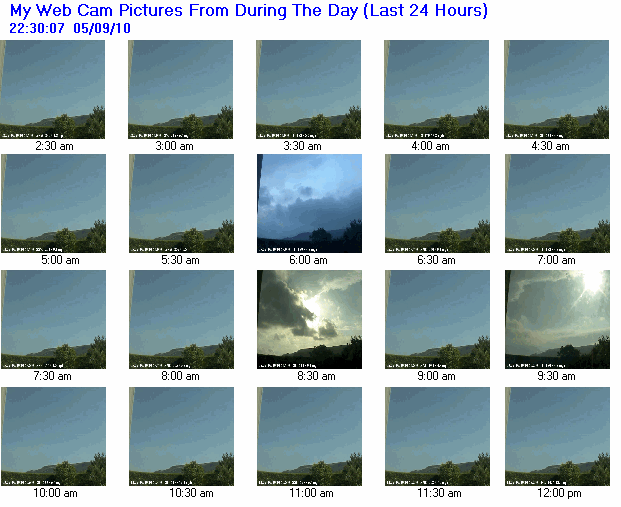Screen dimensions: 621x507
Task: Open the 8:00 am webcam thumbnail
Action: pos(181,320)
